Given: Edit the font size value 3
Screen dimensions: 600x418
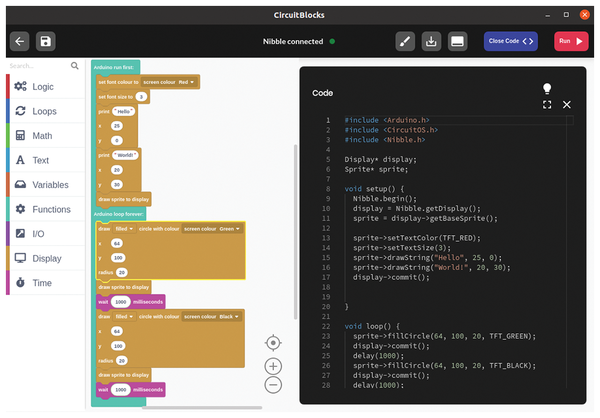Looking at the screenshot, I should point(141,97).
